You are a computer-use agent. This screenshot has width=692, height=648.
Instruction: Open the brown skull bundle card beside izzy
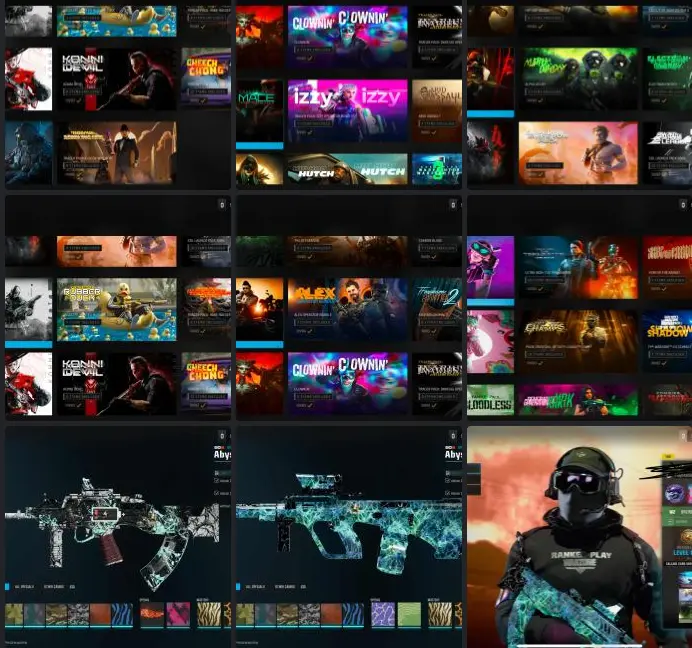pos(437,111)
